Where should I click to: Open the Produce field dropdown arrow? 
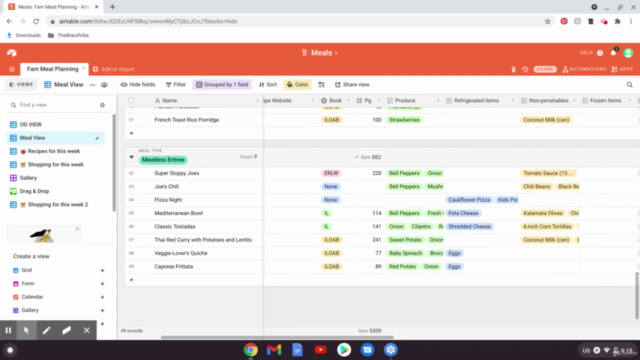point(438,100)
